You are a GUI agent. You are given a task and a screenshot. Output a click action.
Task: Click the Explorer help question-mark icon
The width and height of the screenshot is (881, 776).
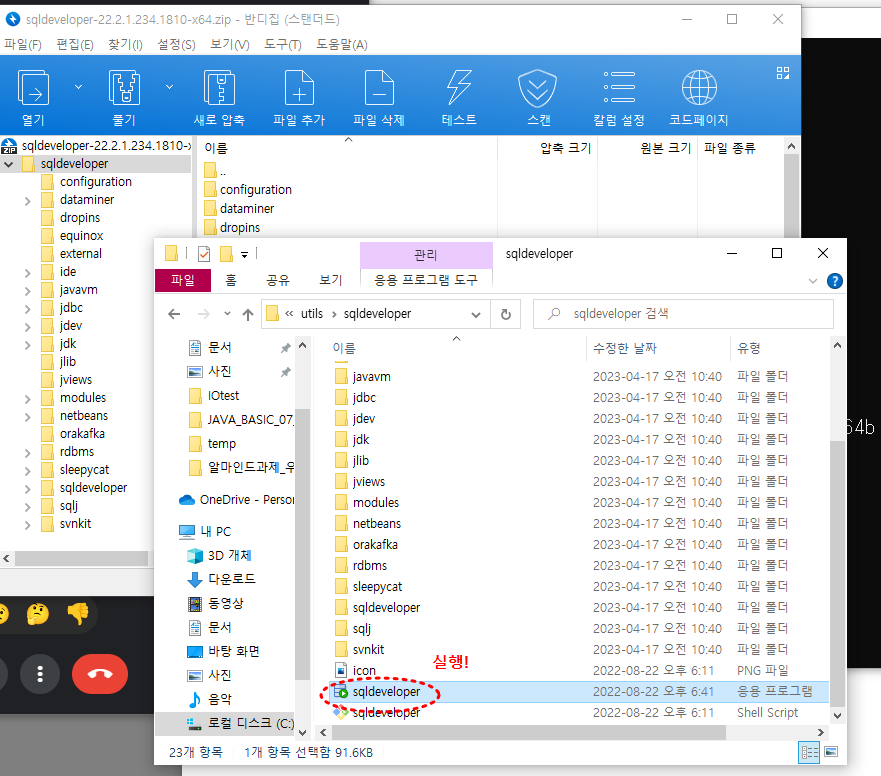[834, 281]
